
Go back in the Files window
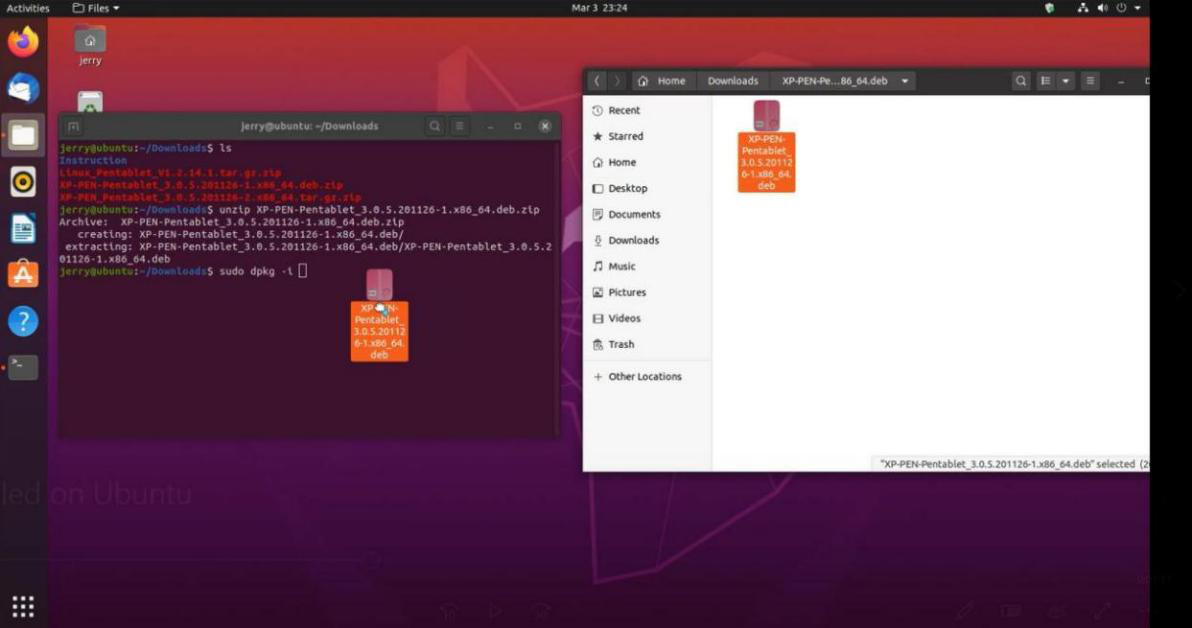coord(598,81)
